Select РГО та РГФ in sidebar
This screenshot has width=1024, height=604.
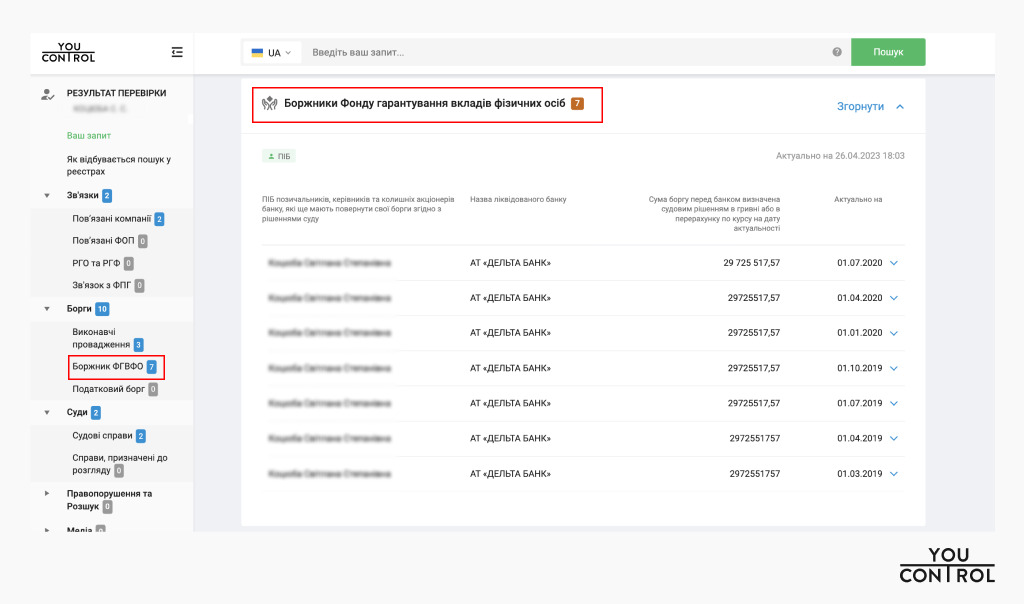tap(97, 263)
